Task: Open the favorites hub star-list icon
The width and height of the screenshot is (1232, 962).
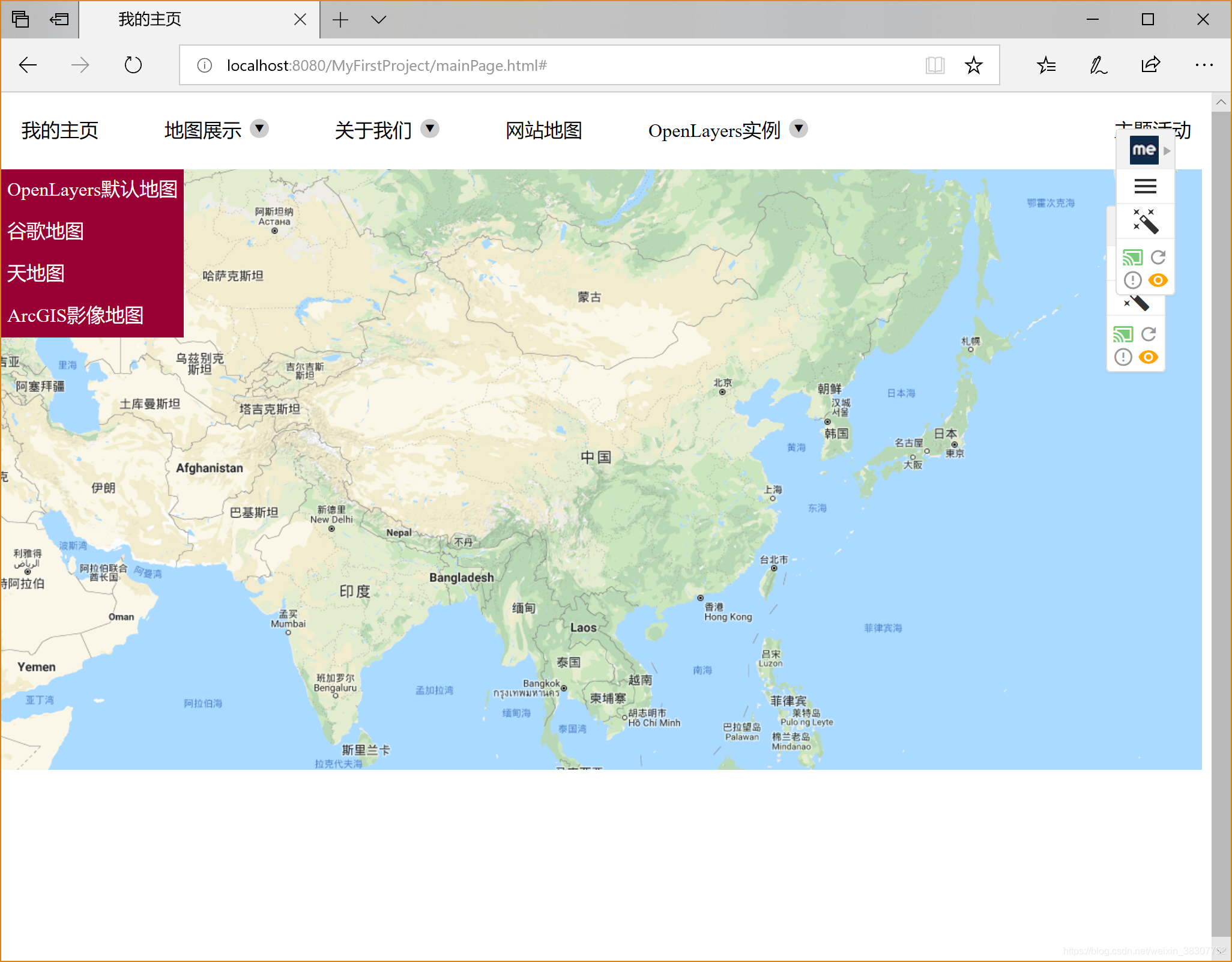Action: [x=1046, y=65]
